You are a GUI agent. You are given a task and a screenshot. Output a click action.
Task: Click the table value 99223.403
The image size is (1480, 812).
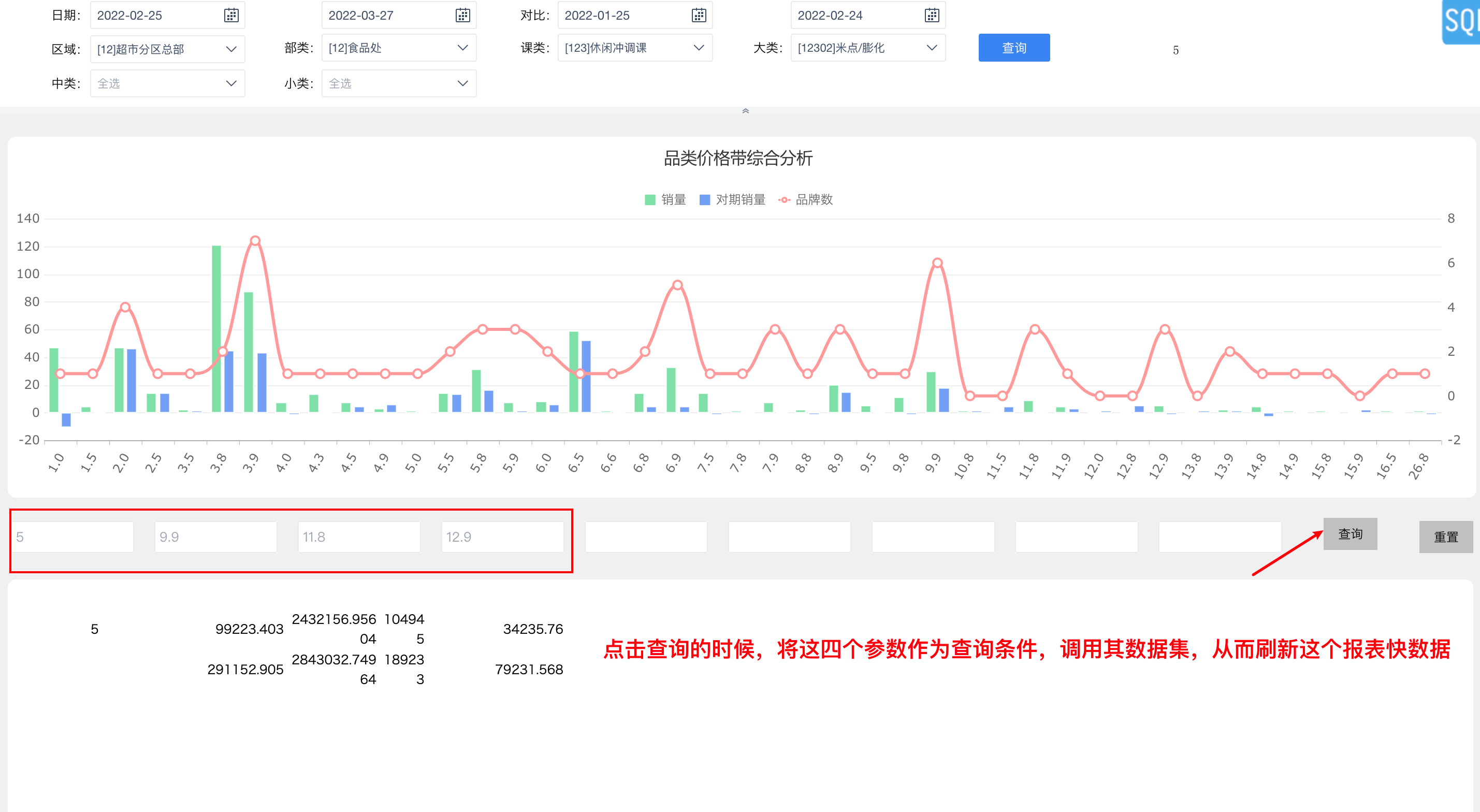pos(250,629)
